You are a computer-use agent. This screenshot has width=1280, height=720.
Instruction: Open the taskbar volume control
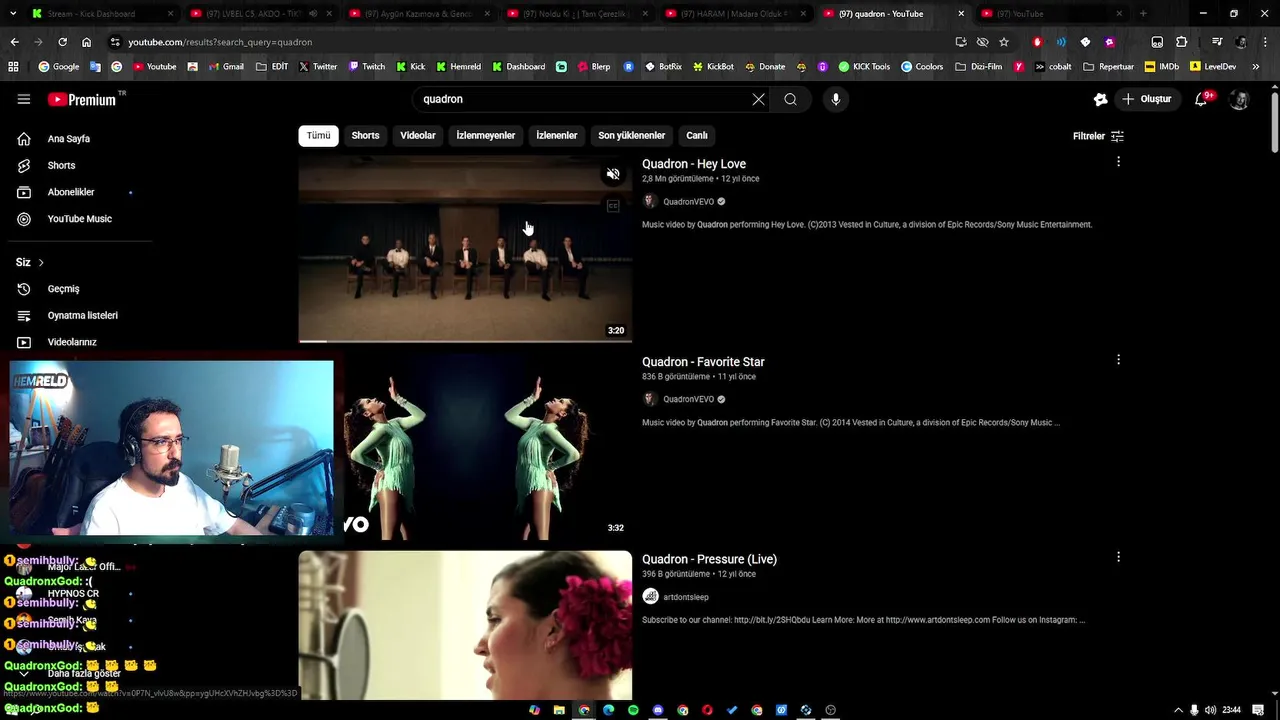(1211, 710)
